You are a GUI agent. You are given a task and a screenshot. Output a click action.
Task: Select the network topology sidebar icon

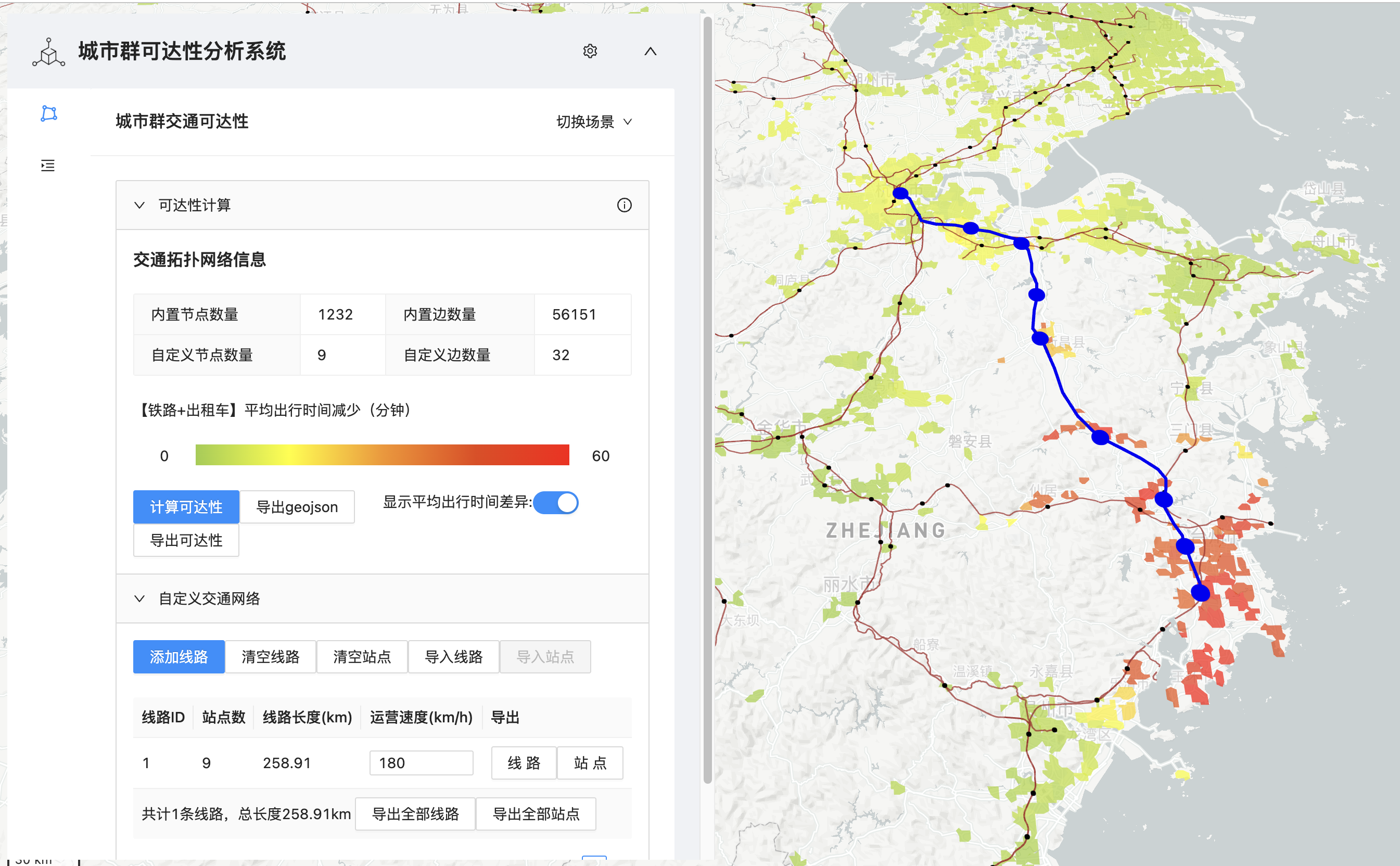49,113
